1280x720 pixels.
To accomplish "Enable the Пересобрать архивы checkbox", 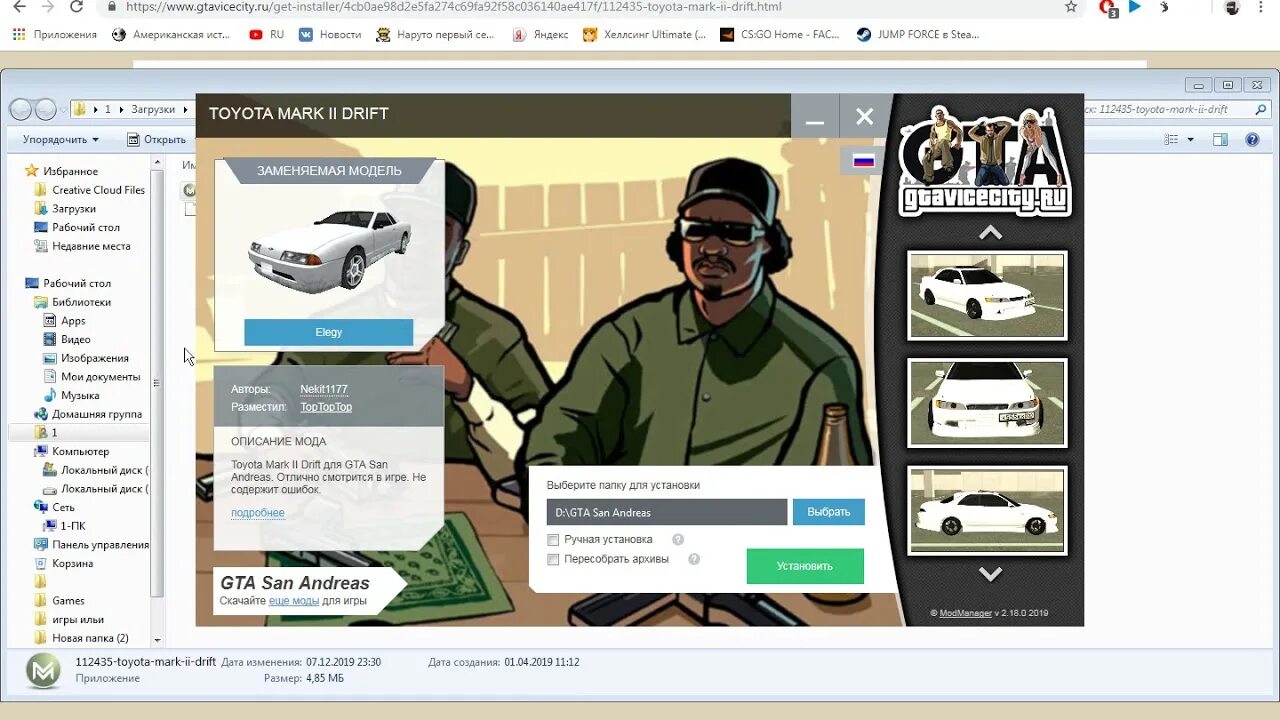I will coord(553,559).
